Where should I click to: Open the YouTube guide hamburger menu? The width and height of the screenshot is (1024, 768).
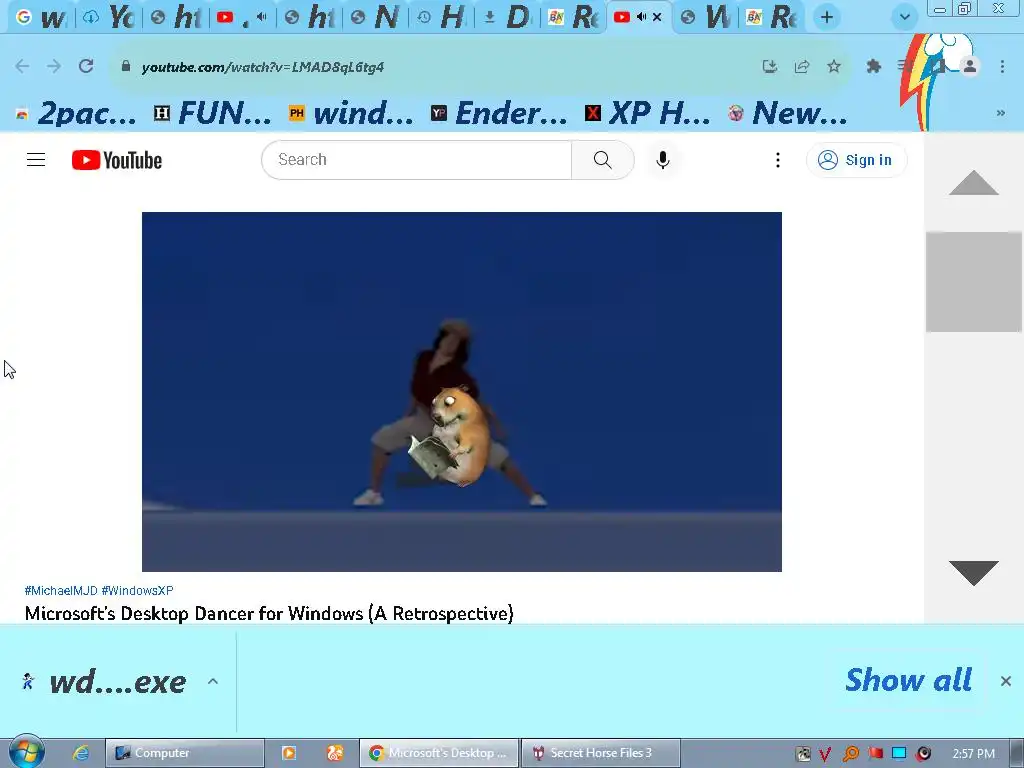click(x=36, y=160)
